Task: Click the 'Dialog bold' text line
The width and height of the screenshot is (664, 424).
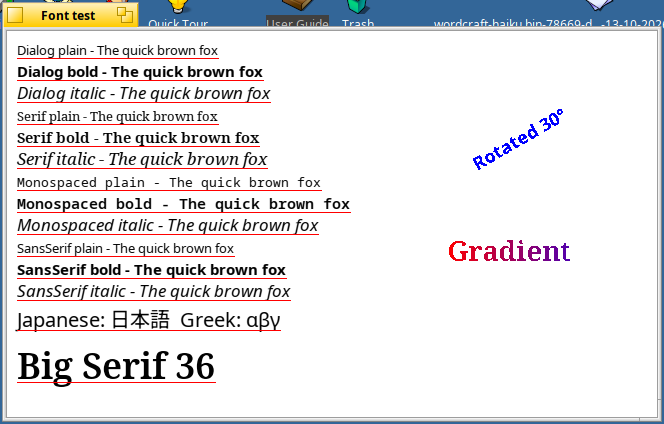Action: [140, 72]
